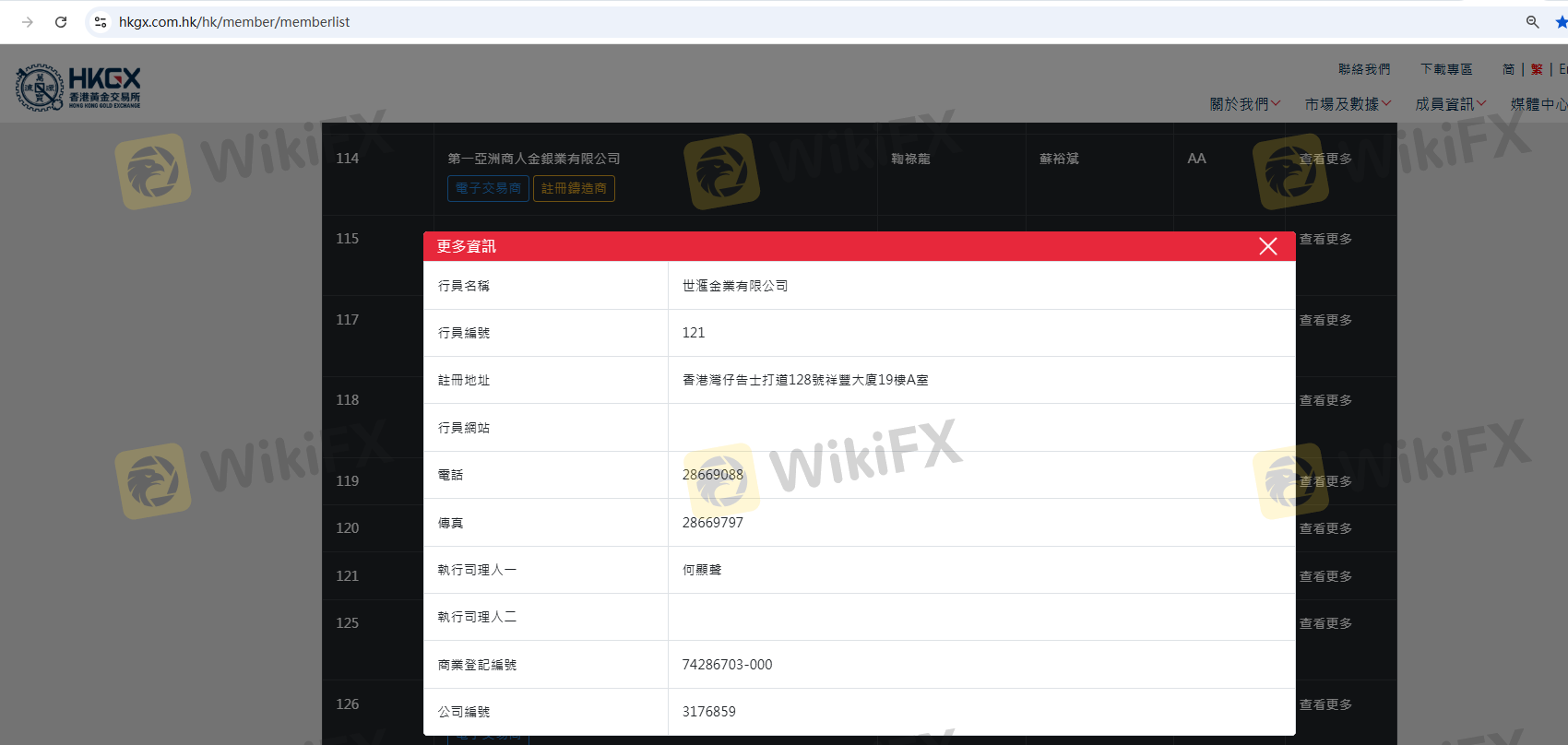The image size is (1568, 745).
Task: Open site information icon in address bar
Action: point(101,22)
